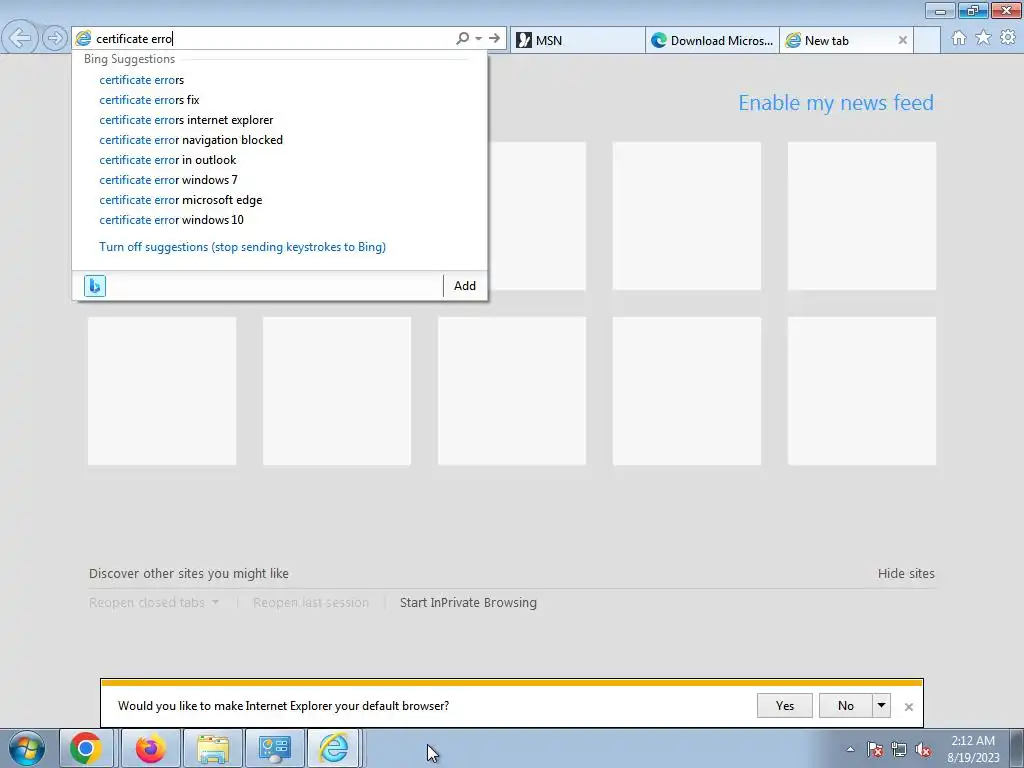Click the search magnifier icon in address bar
This screenshot has width=1024, height=768.
pyautogui.click(x=462, y=39)
